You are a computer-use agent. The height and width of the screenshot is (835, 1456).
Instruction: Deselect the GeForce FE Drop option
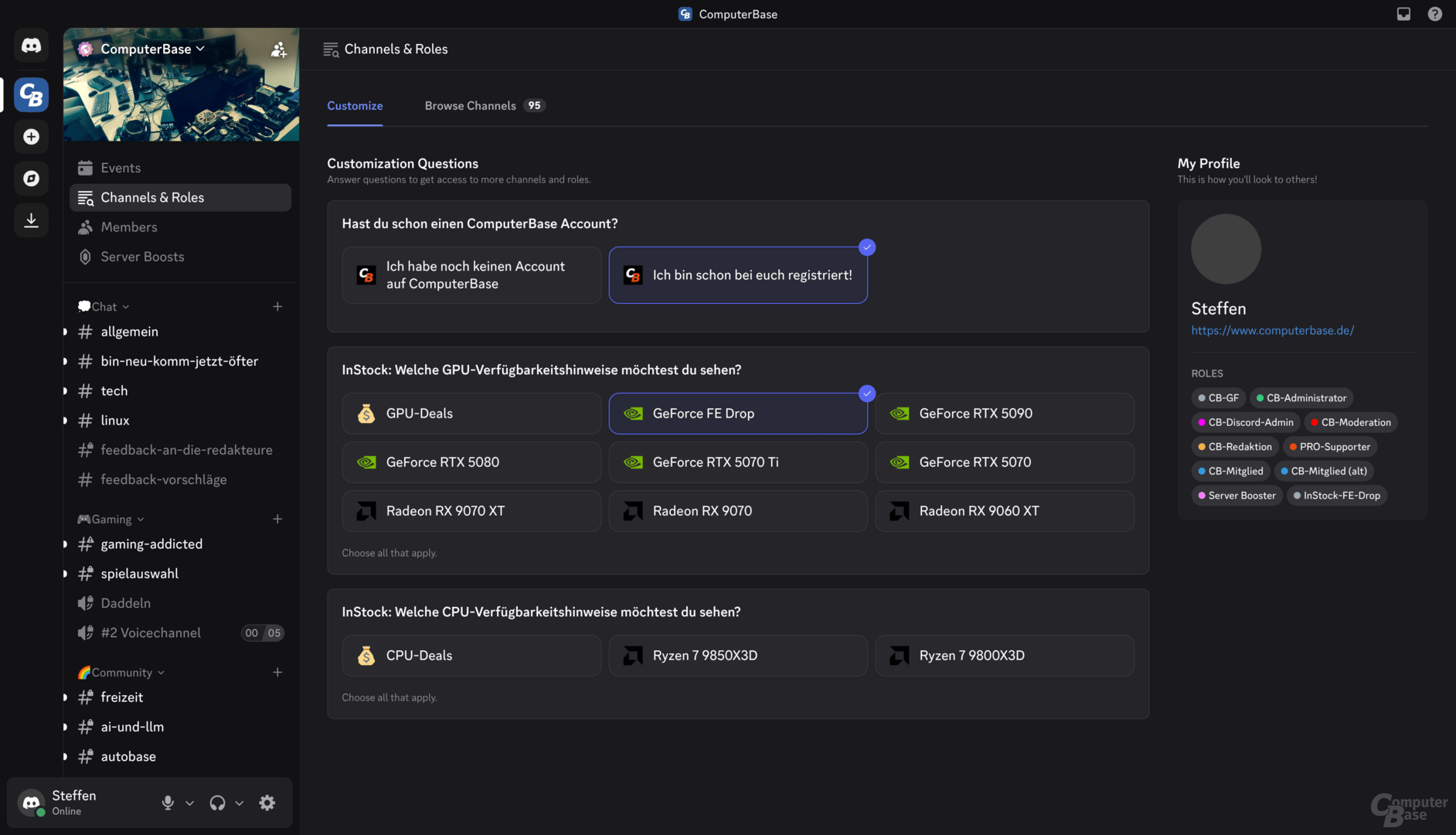(x=737, y=413)
